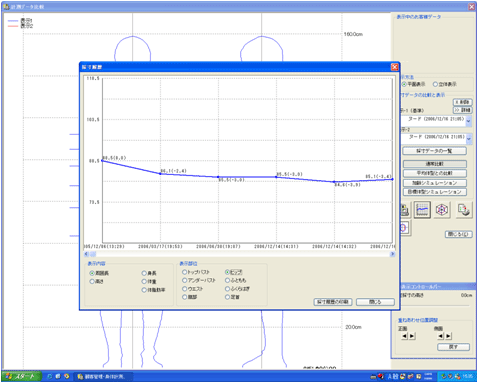Click the right arrow of graph scrollbar
Image resolution: width=478 pixels, height=383 pixels.
(x=392, y=254)
